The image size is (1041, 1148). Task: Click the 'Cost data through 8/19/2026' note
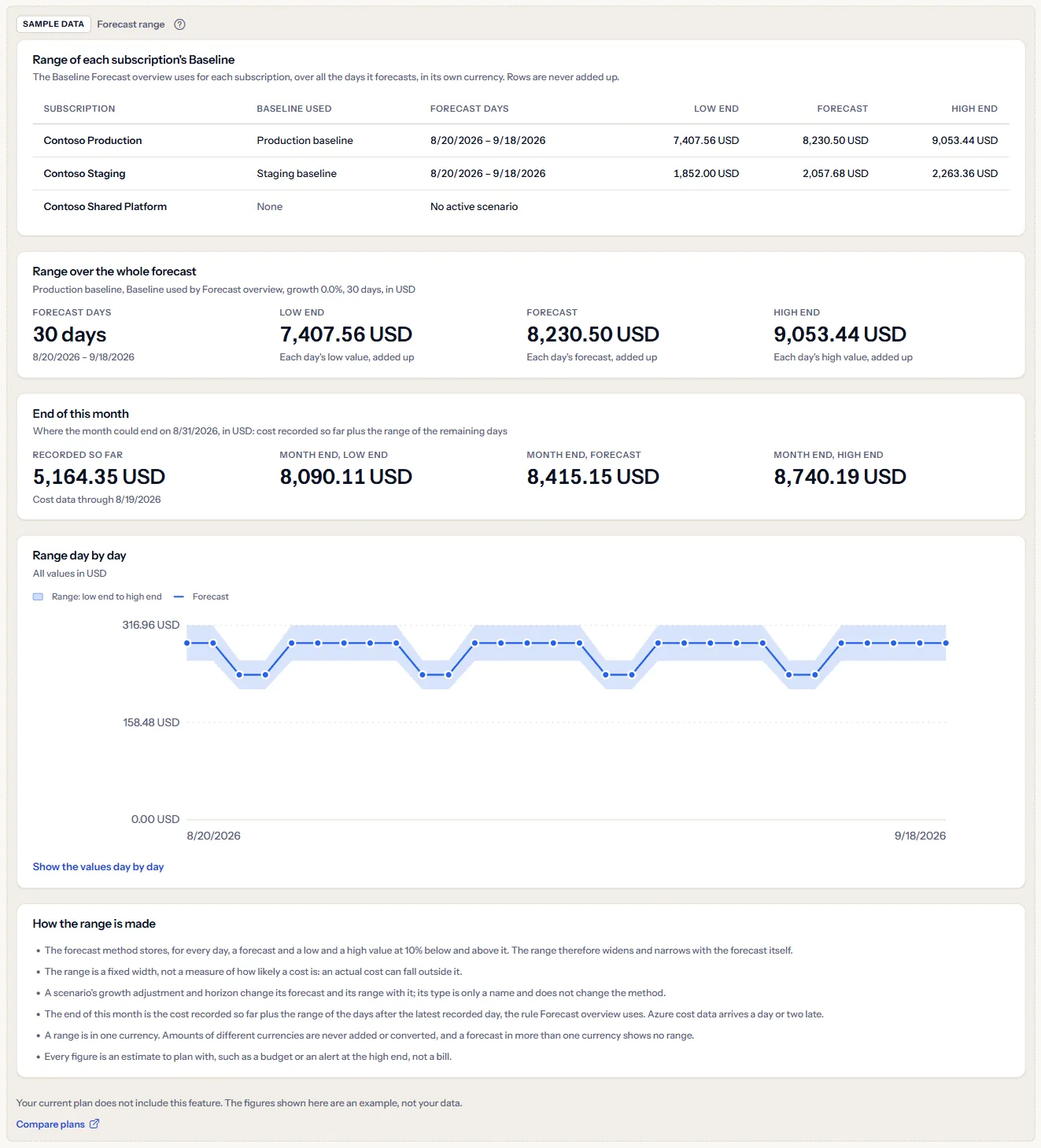pos(97,500)
